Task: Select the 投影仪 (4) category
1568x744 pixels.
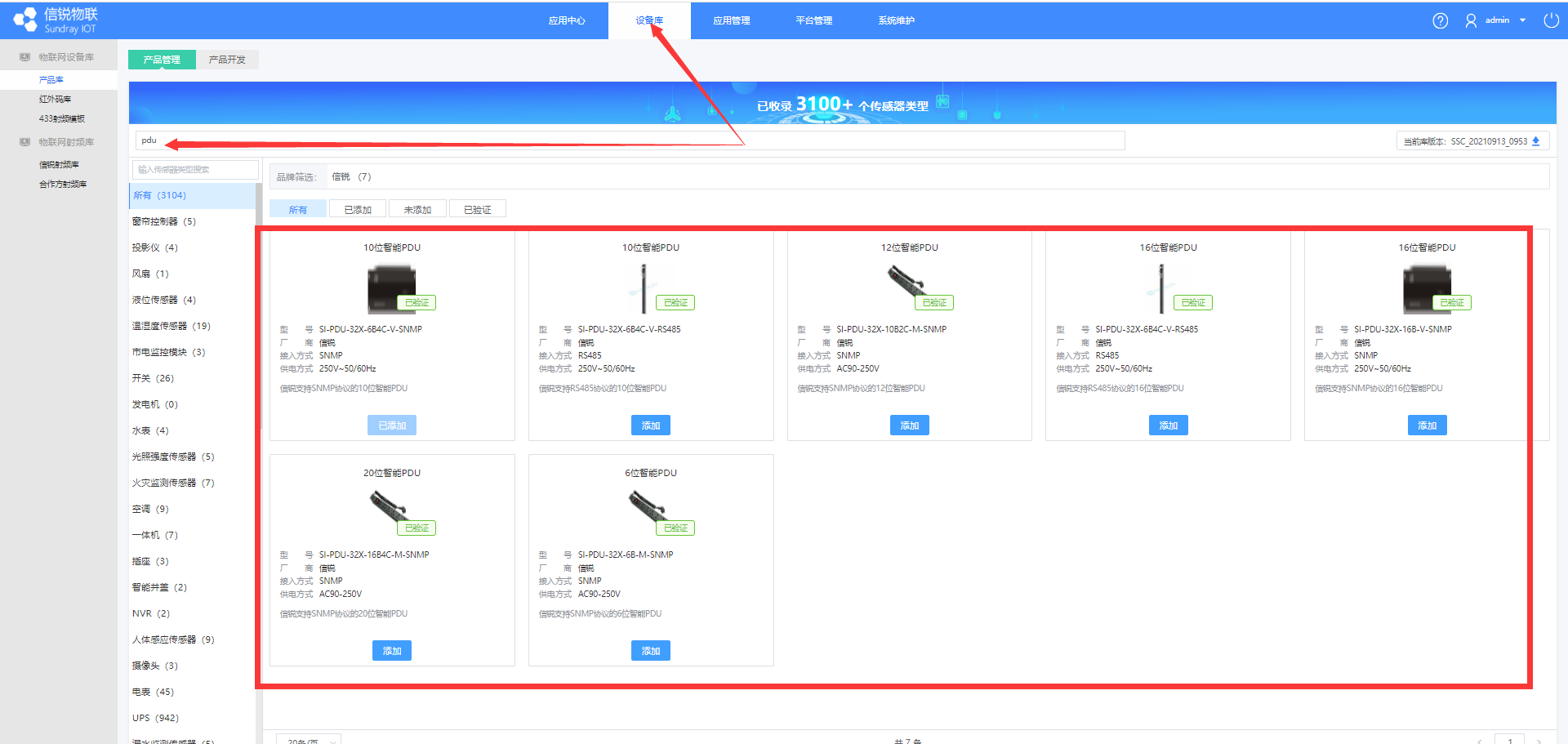Action: (192, 248)
